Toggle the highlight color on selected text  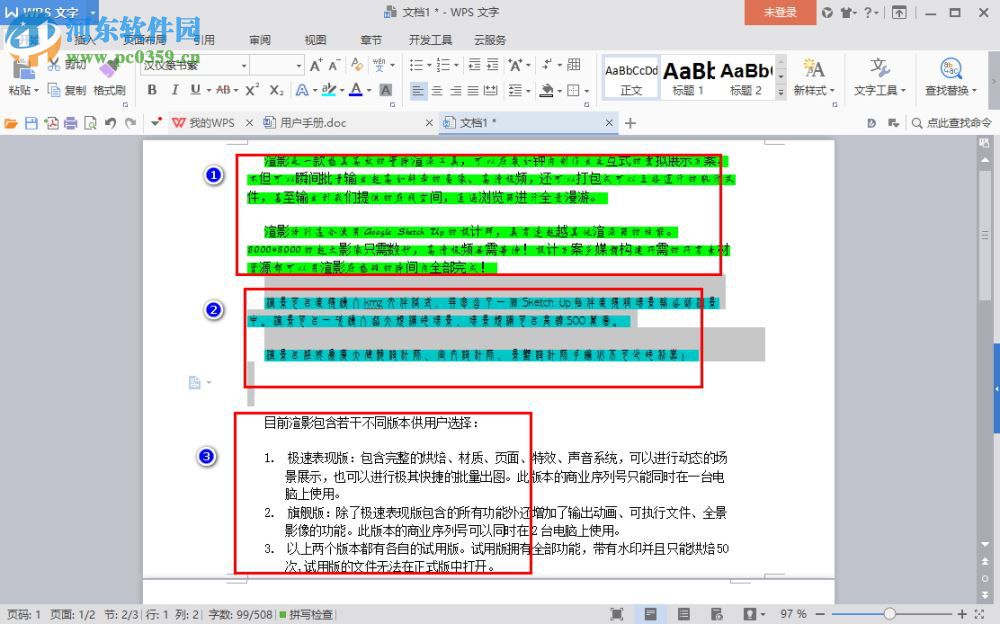[x=330, y=91]
